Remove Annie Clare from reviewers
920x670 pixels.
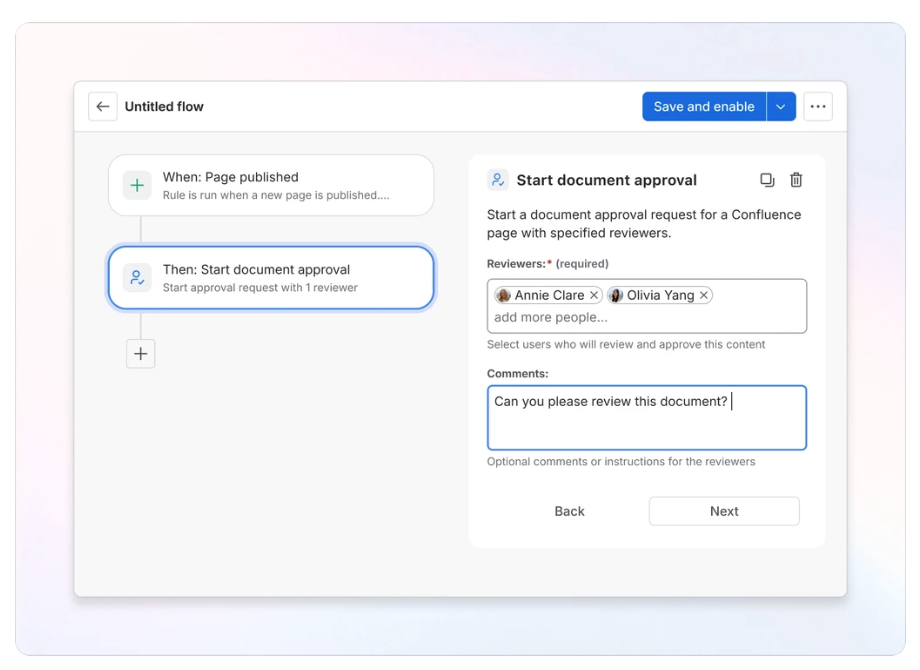point(594,295)
